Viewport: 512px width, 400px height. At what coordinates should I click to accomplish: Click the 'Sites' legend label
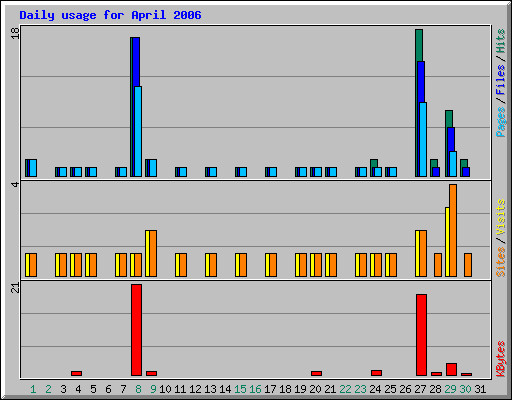pyautogui.click(x=500, y=262)
